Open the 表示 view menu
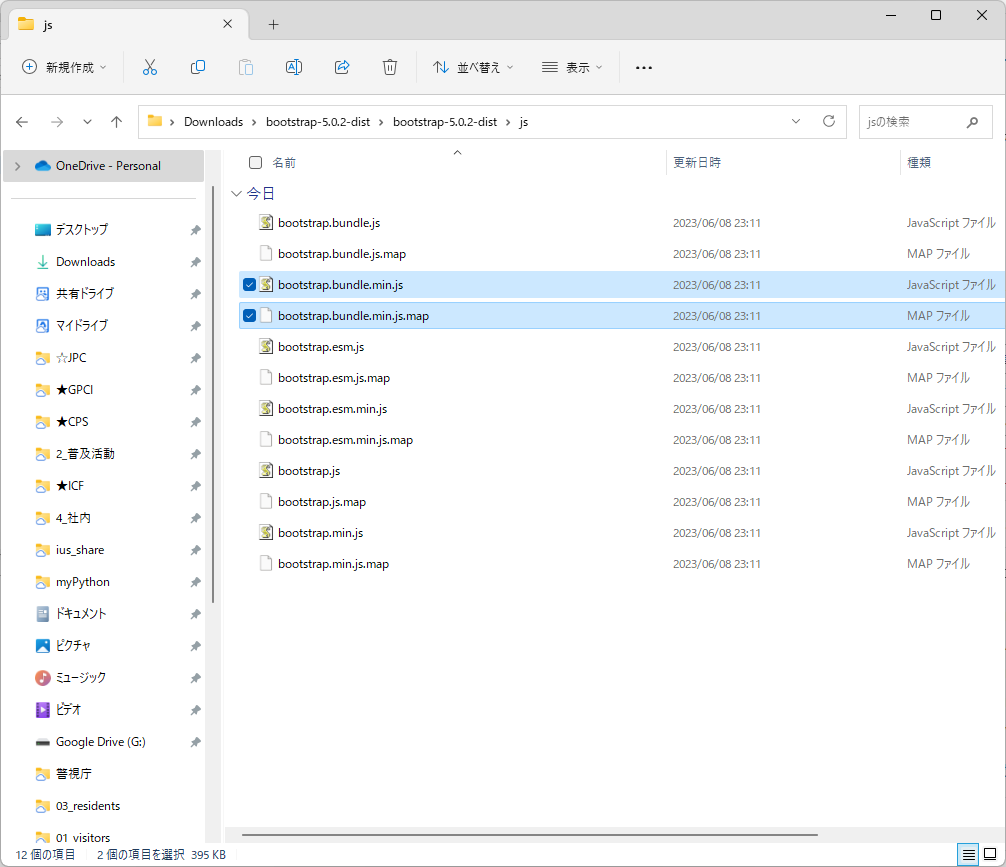 coord(572,67)
